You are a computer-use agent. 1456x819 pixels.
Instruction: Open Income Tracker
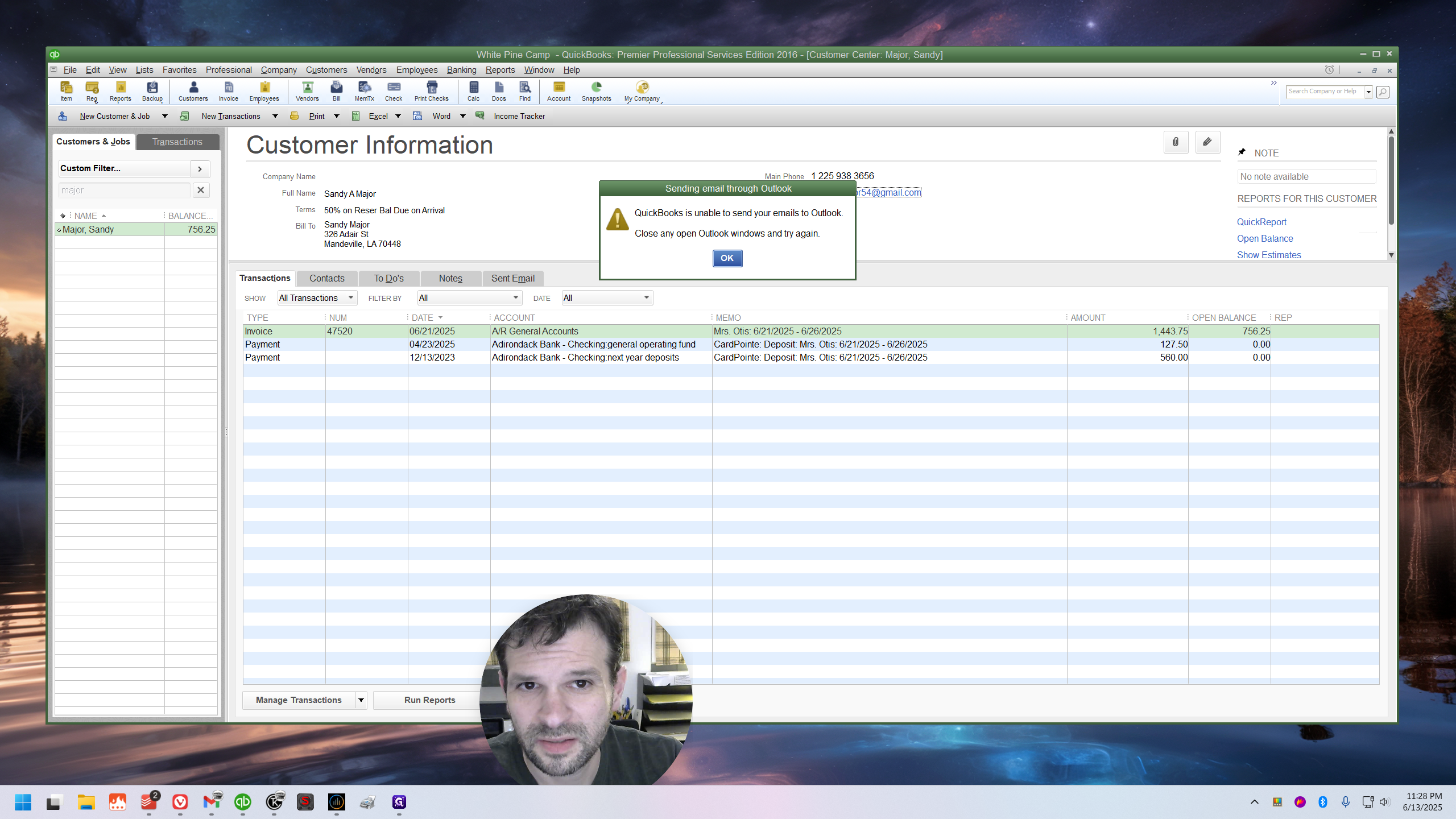click(519, 116)
